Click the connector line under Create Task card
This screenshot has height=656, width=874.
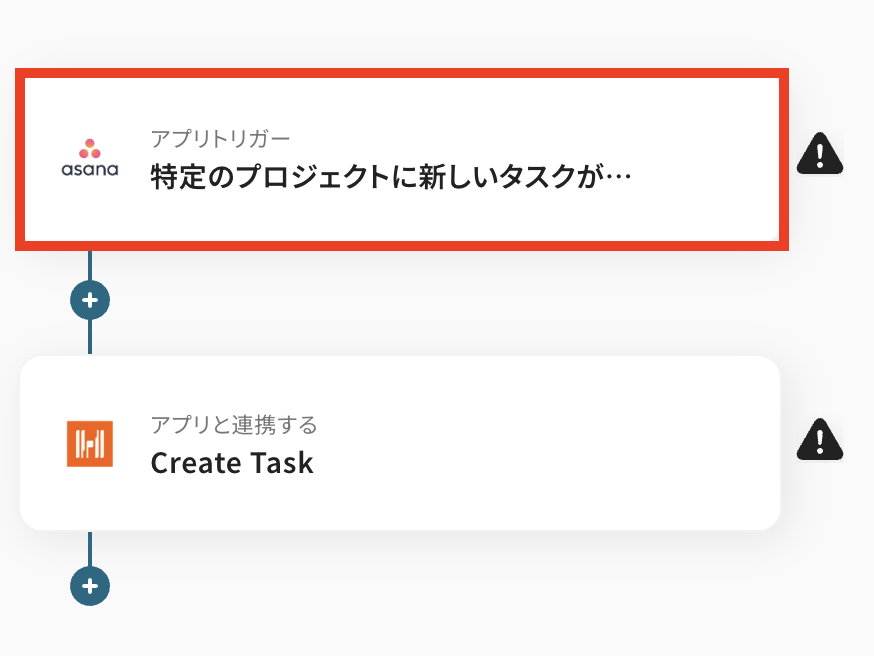[90, 548]
